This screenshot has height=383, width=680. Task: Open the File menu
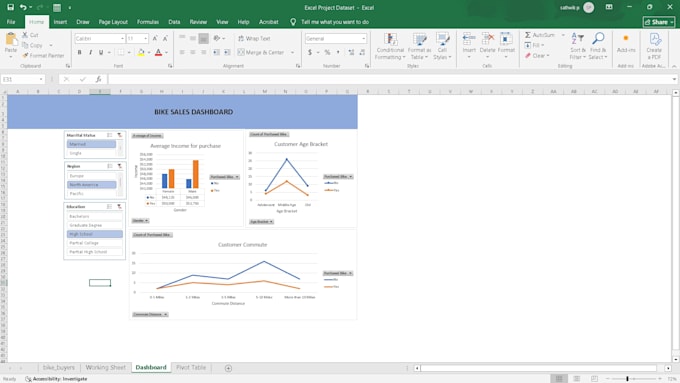point(11,22)
